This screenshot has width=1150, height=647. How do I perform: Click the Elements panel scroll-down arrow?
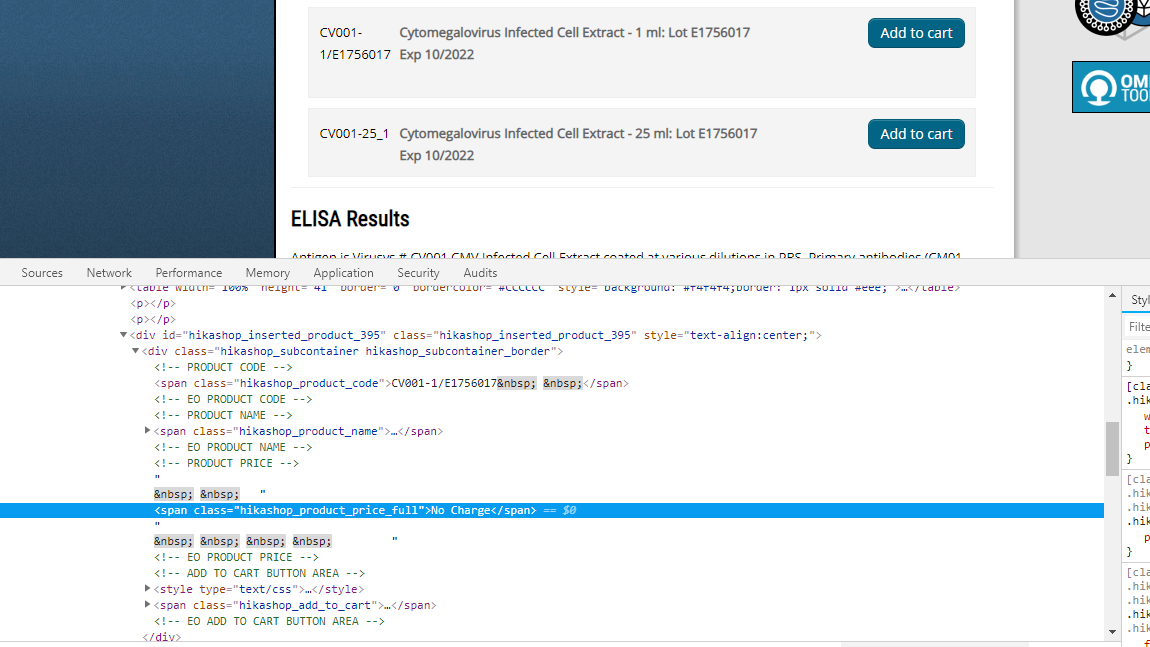point(1112,632)
